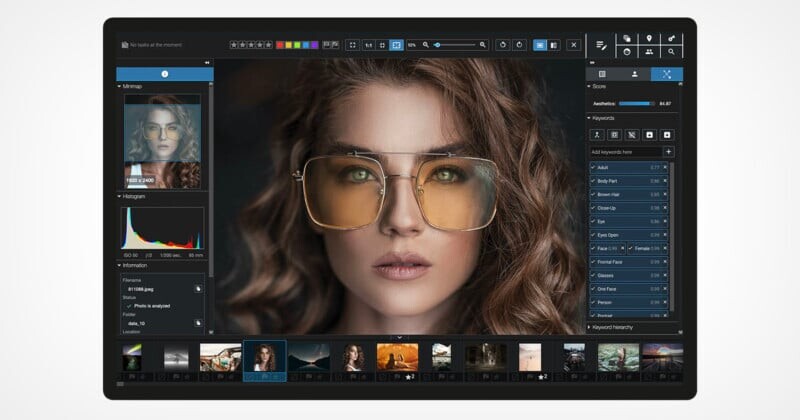The image size is (800, 420).
Task: Switch to split compare view
Action: [x=554, y=45]
